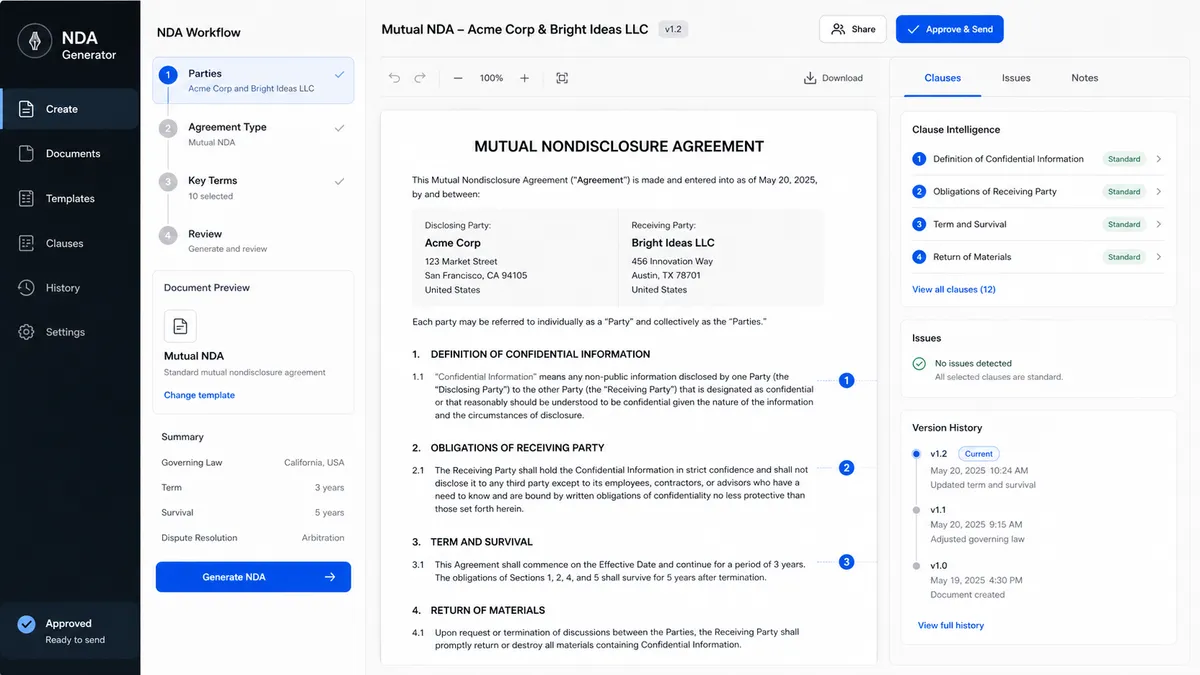Click clause number 4 badge in Clause Intelligence
The height and width of the screenshot is (675, 1200).
coord(919,257)
